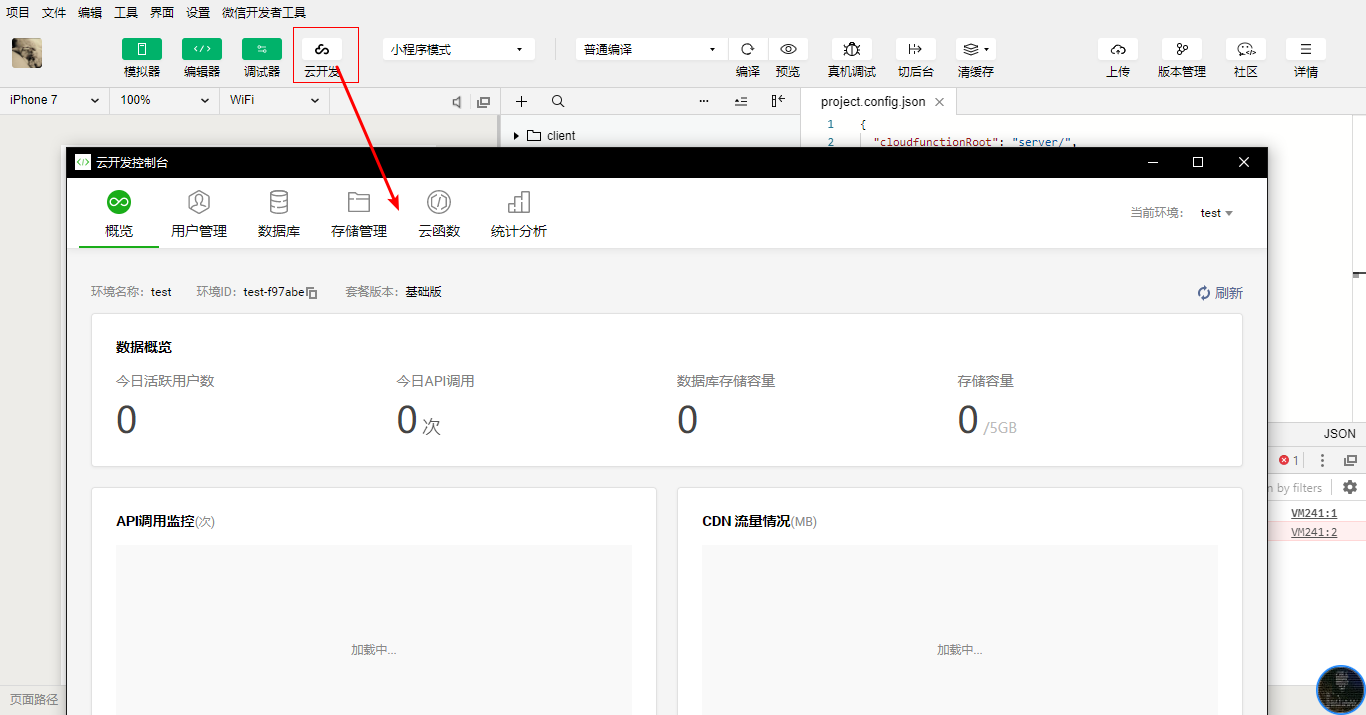The height and width of the screenshot is (715, 1366).
Task: Open the 普通编译 compile mode dropdown
Action: coord(650,49)
